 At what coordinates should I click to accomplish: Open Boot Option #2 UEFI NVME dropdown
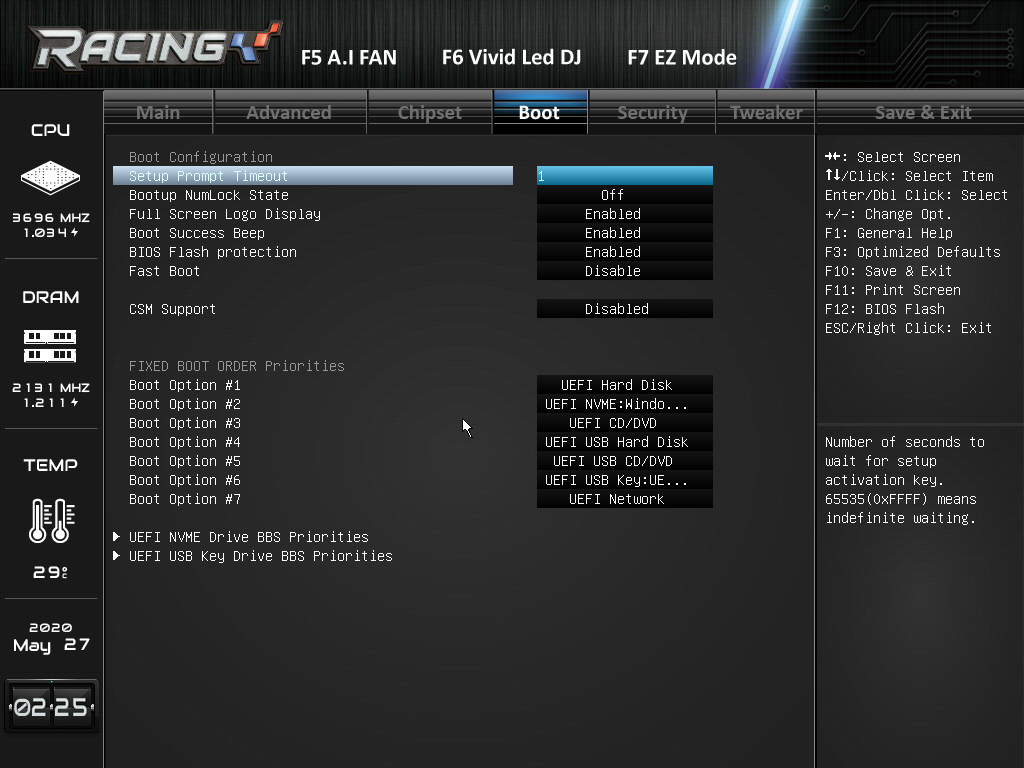click(x=625, y=404)
